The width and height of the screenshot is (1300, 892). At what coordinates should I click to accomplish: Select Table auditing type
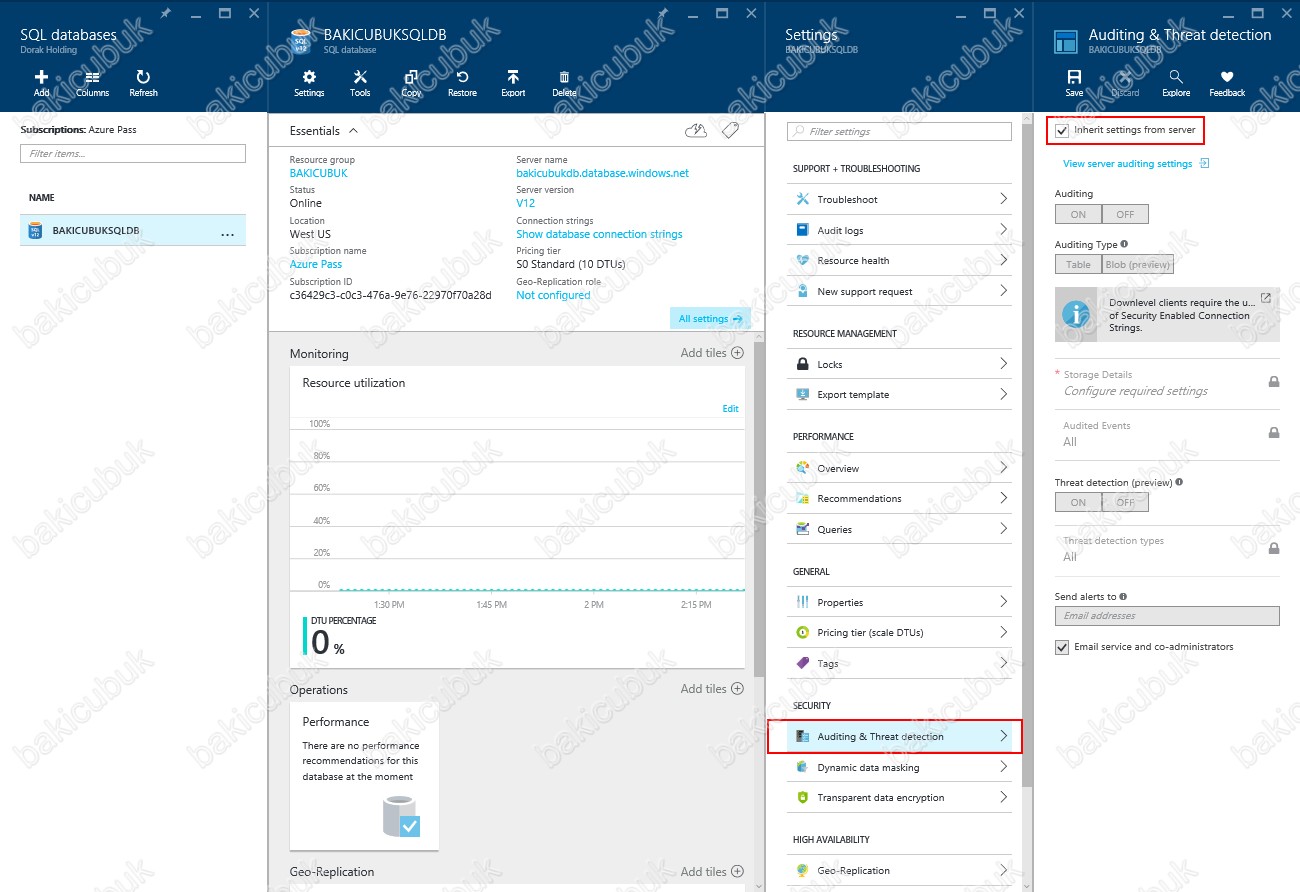[1078, 265]
